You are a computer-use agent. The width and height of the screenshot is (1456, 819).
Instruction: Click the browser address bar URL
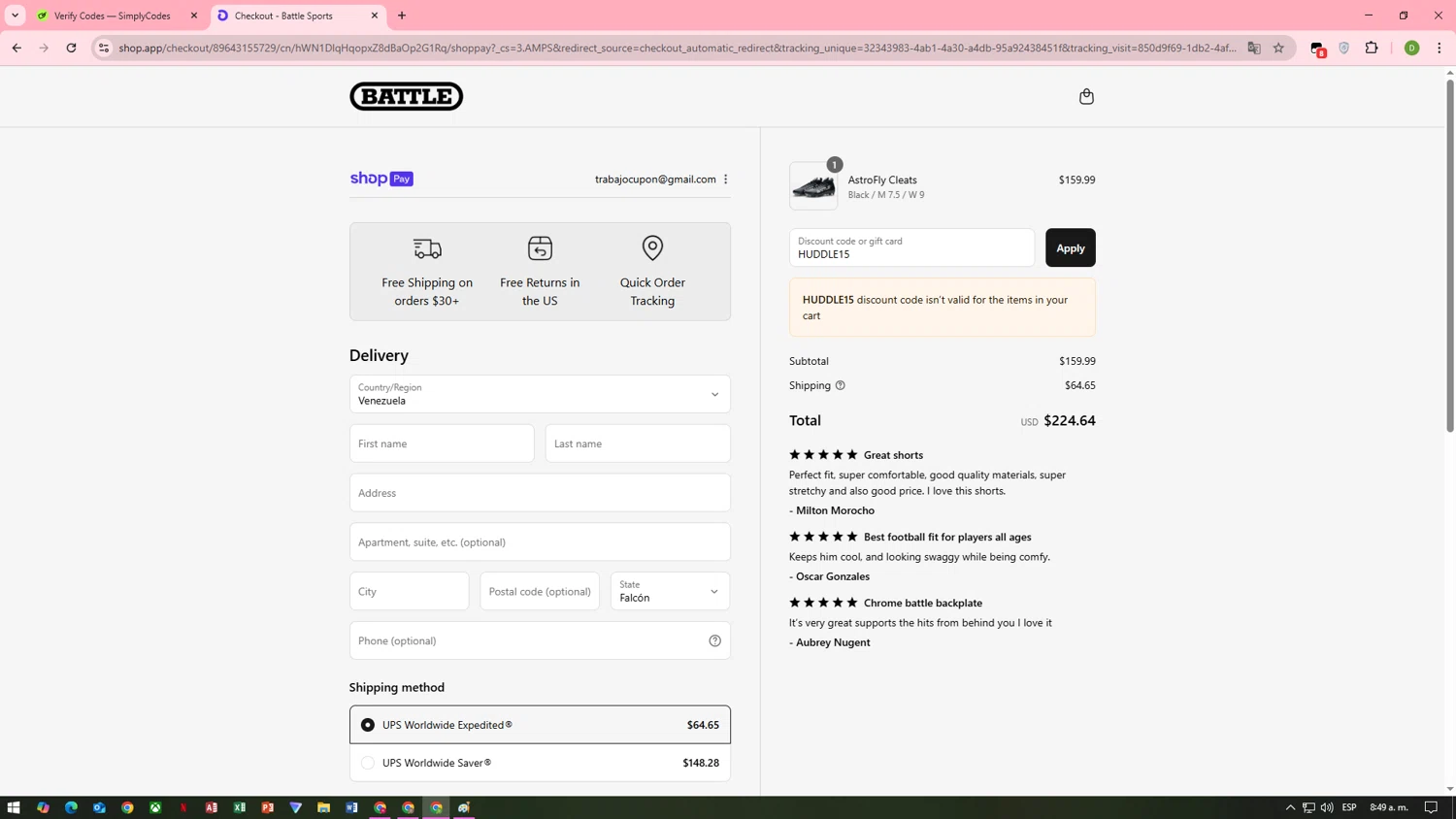[x=677, y=48]
